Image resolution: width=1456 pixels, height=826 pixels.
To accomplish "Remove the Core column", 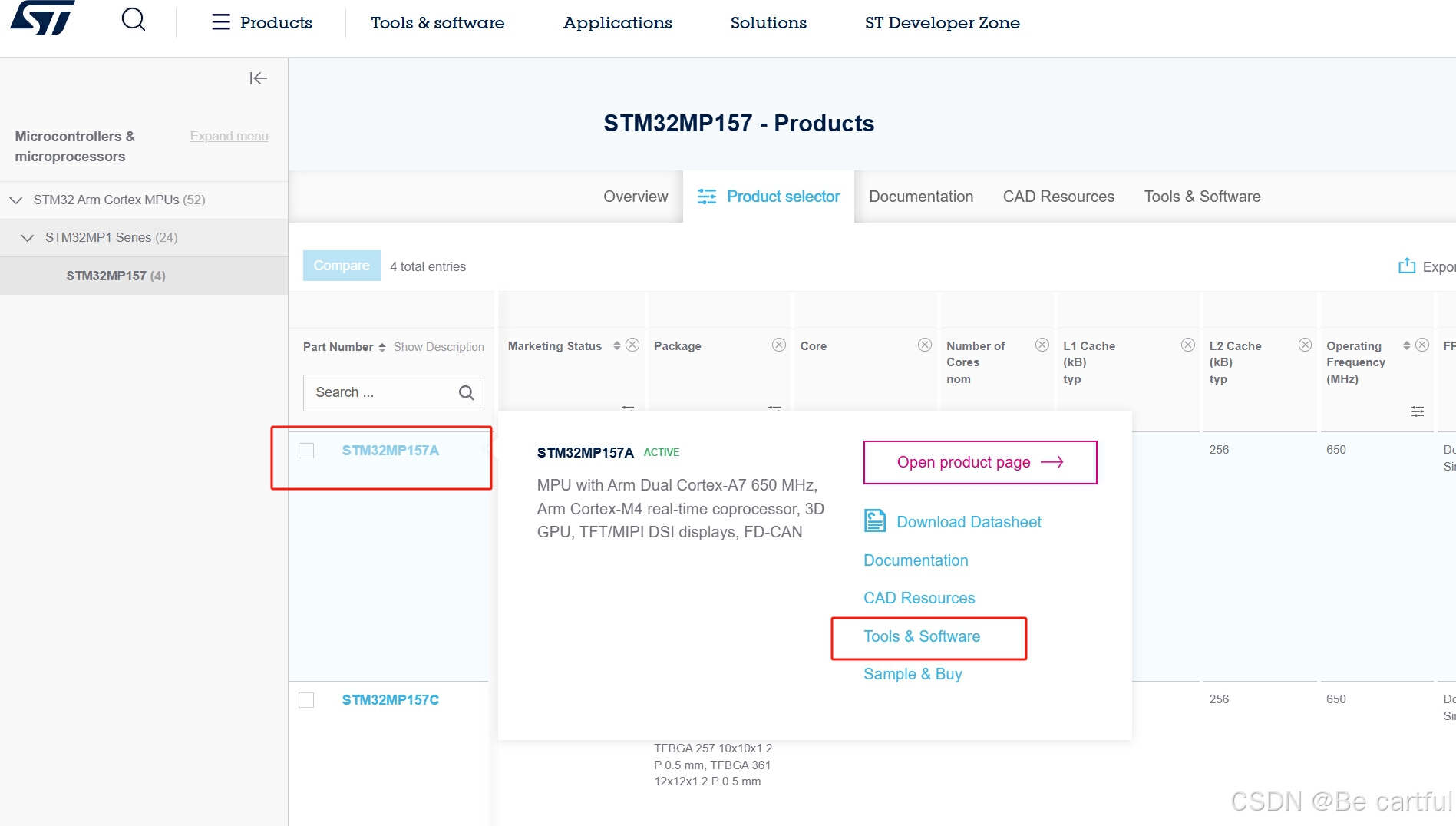I will coord(925,345).
